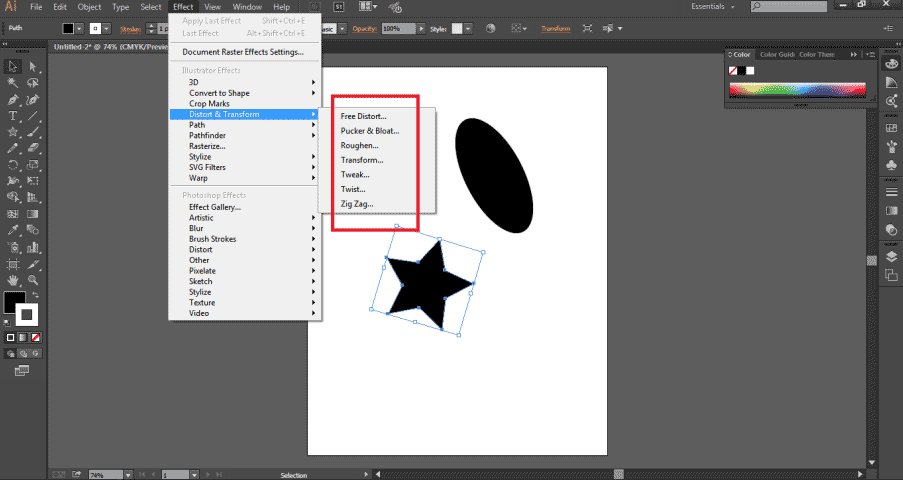Choose Zig Zag effect

[x=356, y=204]
